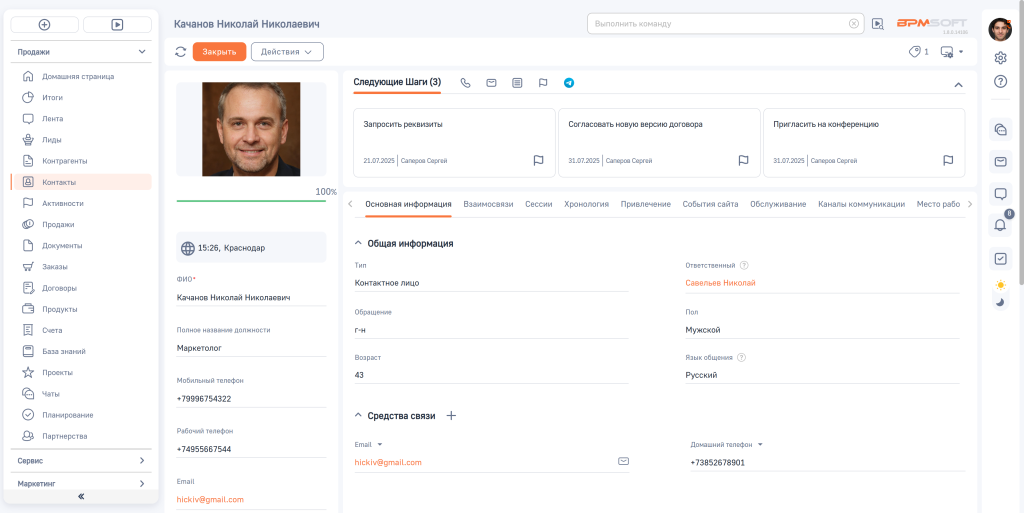Switch to dark theme moon icon

pos(1000,302)
